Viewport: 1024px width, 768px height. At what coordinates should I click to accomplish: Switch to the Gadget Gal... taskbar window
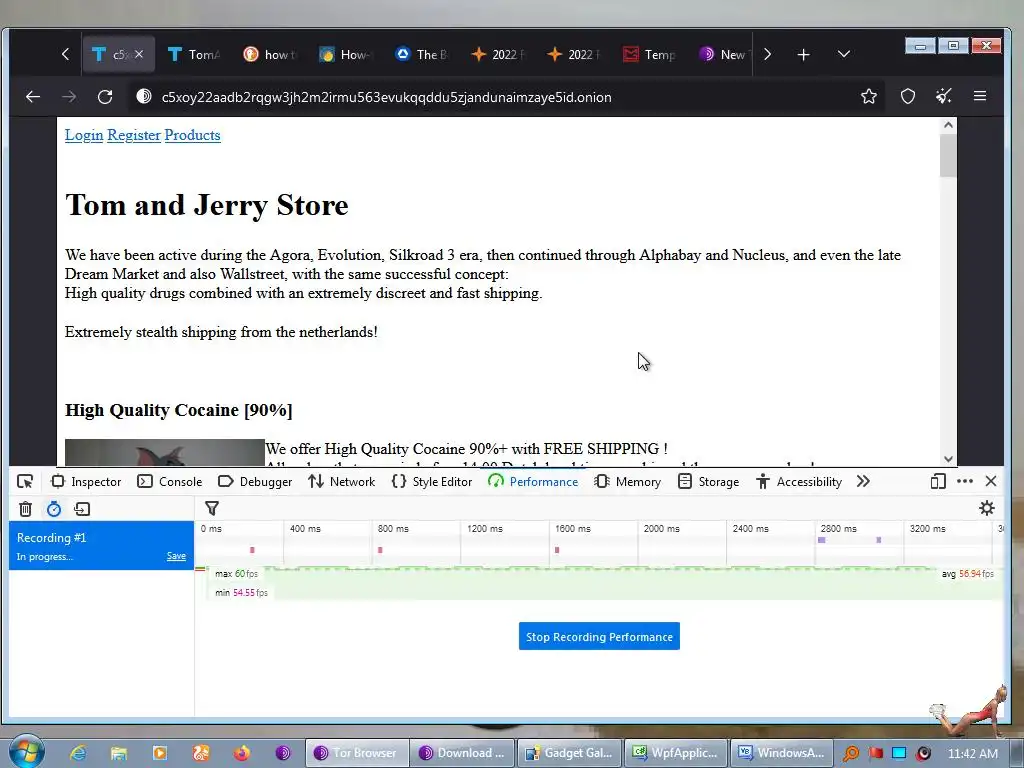[x=569, y=753]
